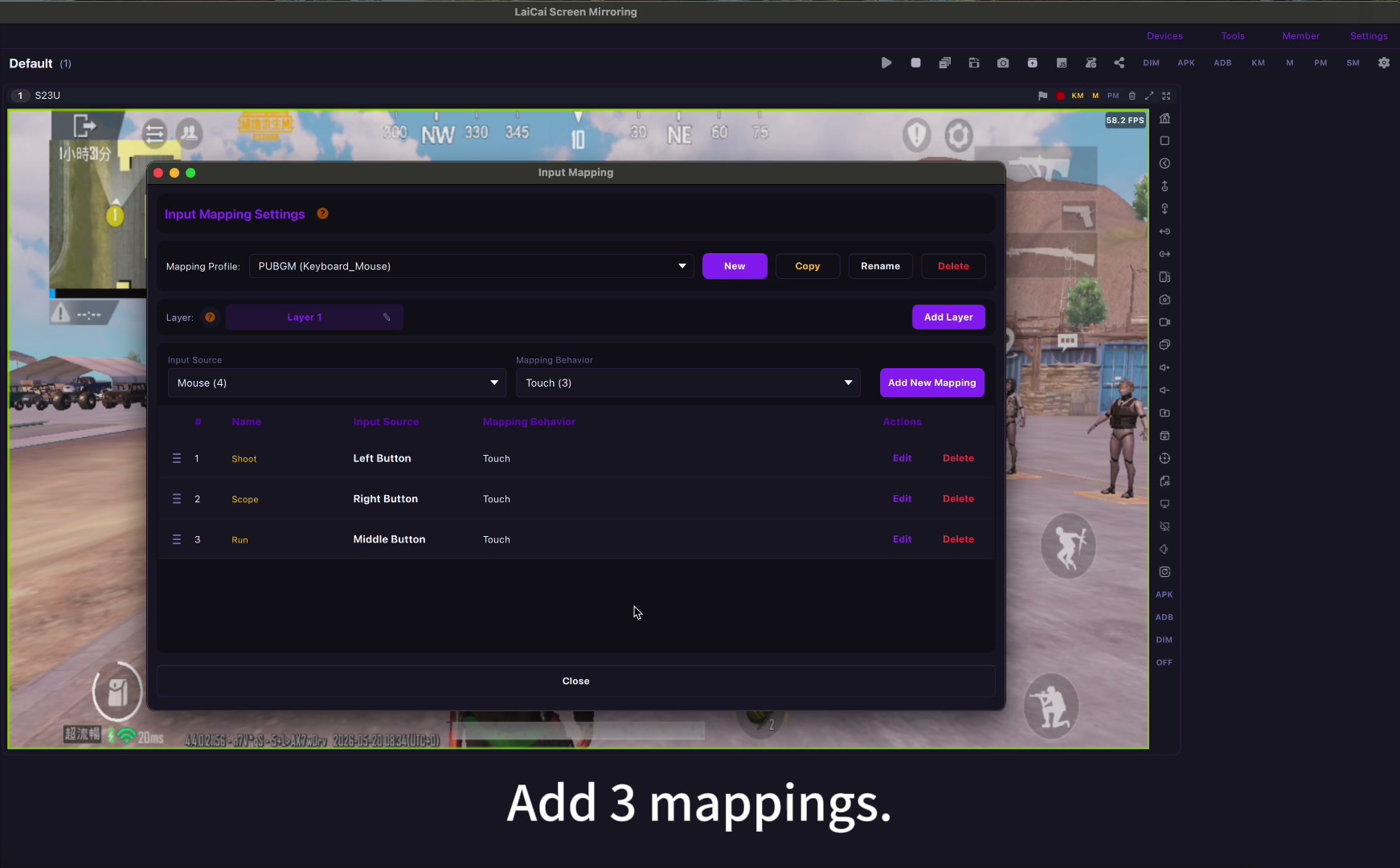This screenshot has width=1400, height=868.
Task: Open the Member menu
Action: click(1301, 36)
